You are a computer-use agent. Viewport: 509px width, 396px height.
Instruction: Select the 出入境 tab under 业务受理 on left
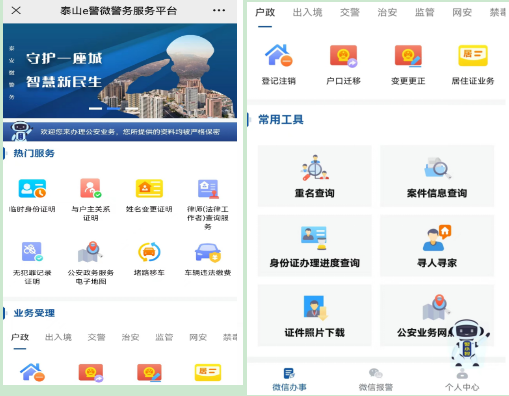[x=58, y=337]
